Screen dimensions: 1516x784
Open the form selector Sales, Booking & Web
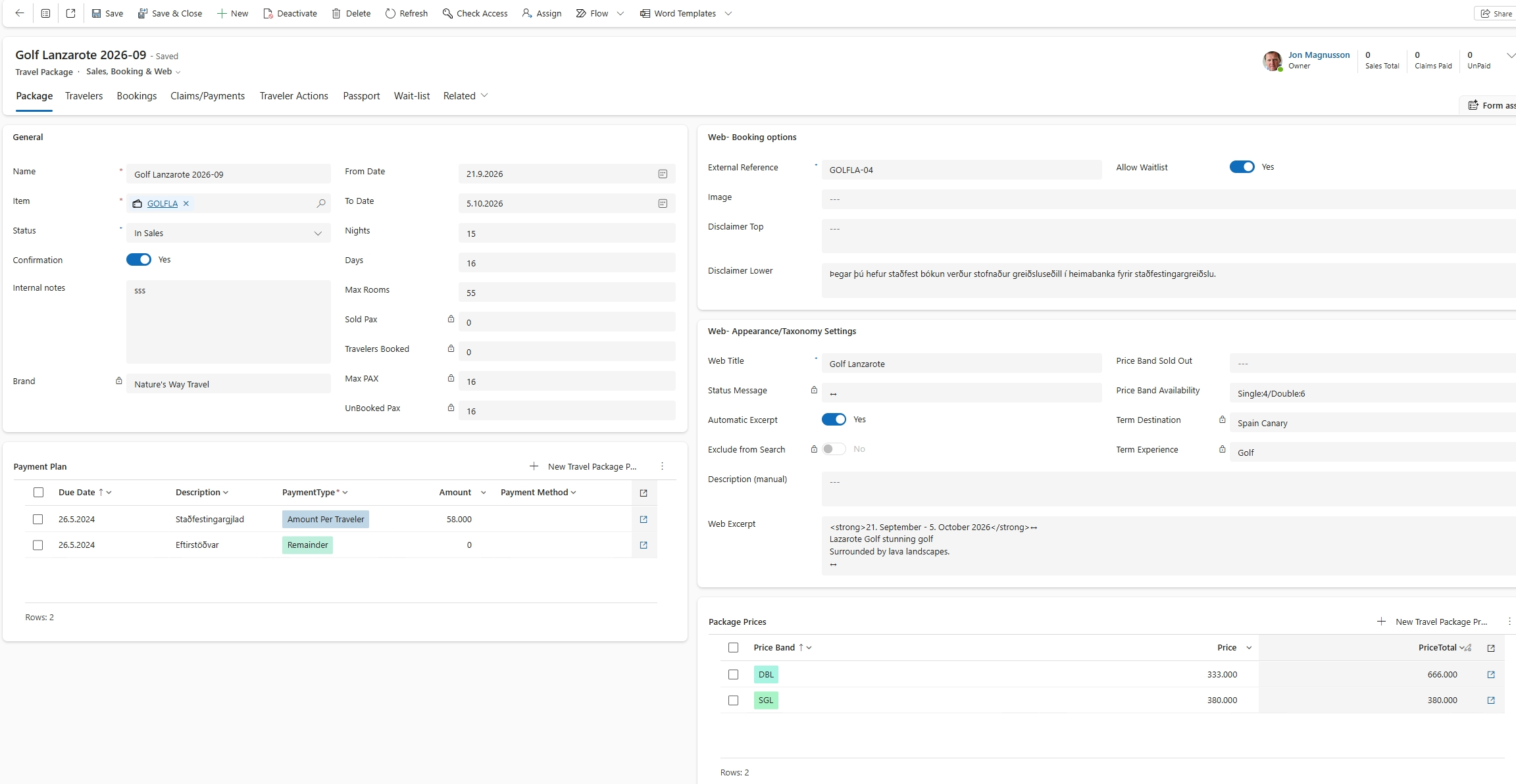(134, 72)
